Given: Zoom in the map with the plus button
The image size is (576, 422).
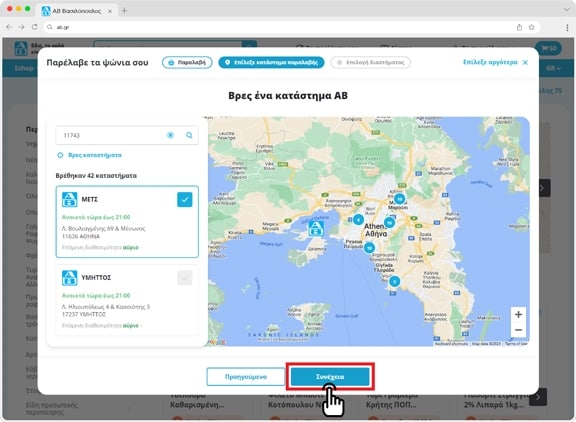Looking at the screenshot, I should pos(518,314).
